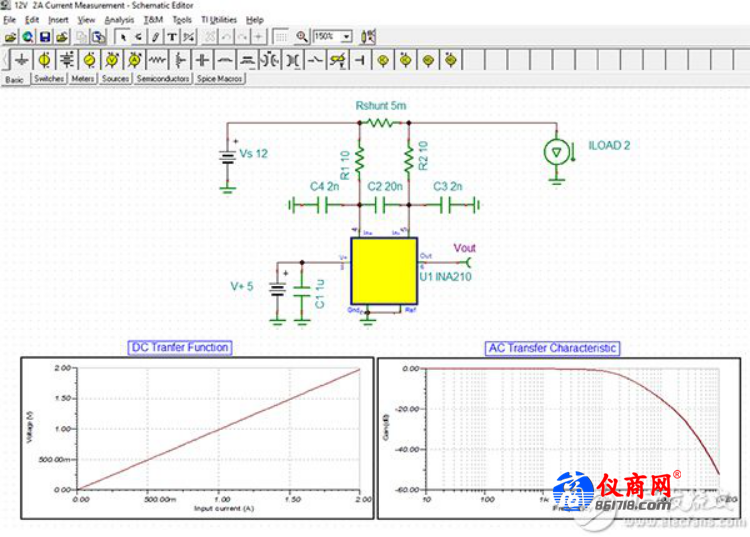750x537 pixels.
Task: Switch to the Semiconductors tab
Action: pyautogui.click(x=163, y=78)
